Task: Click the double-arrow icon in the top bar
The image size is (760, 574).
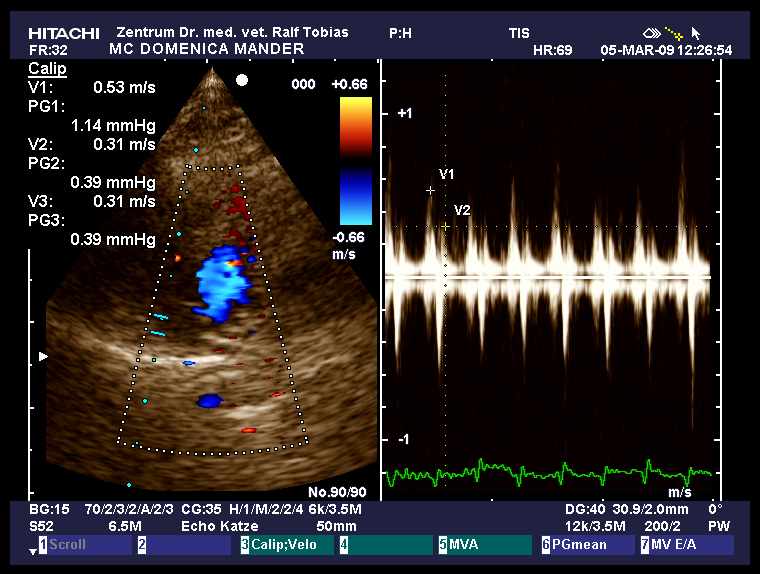Action: coord(649,33)
